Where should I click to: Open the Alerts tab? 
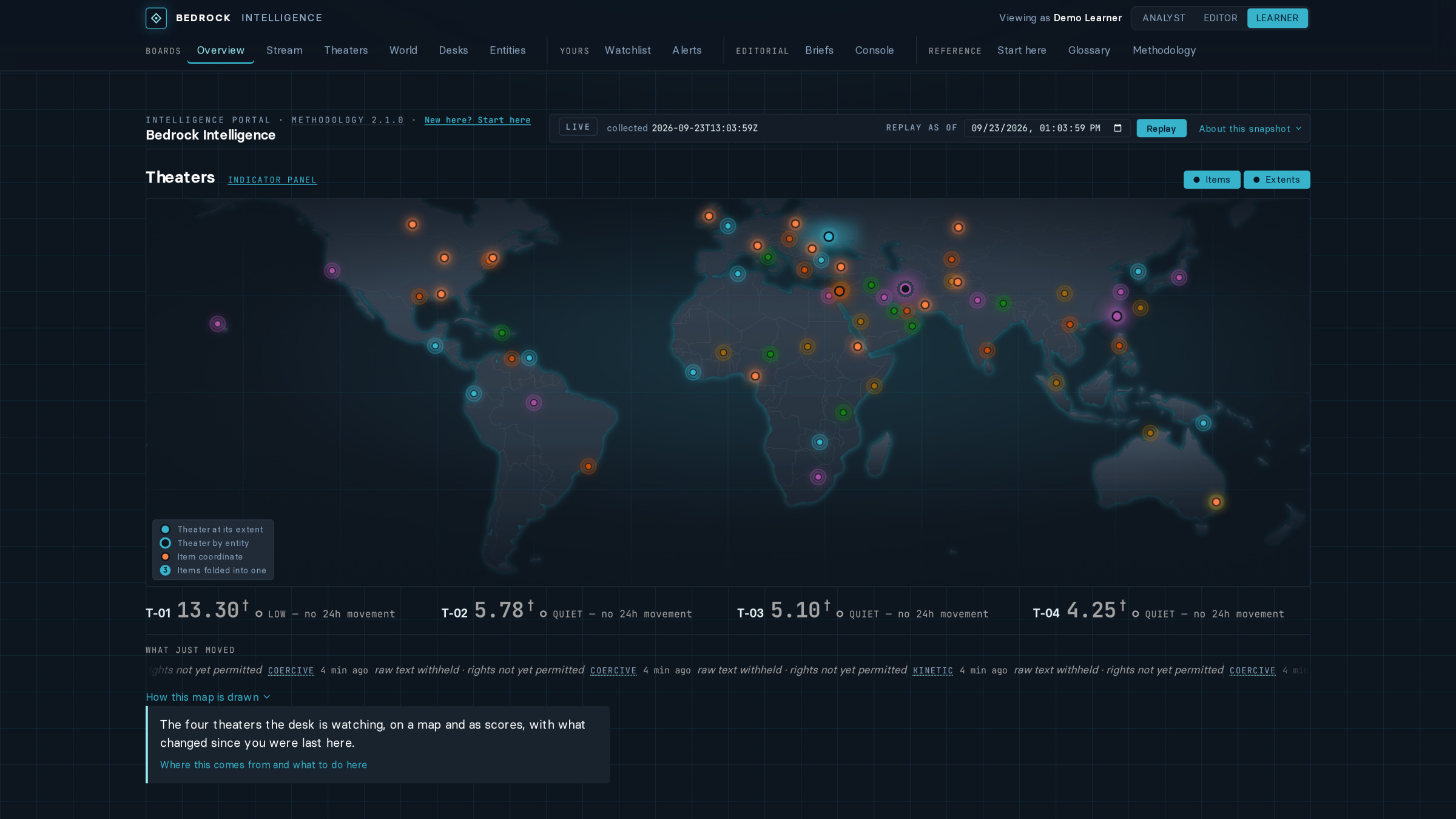[687, 50]
